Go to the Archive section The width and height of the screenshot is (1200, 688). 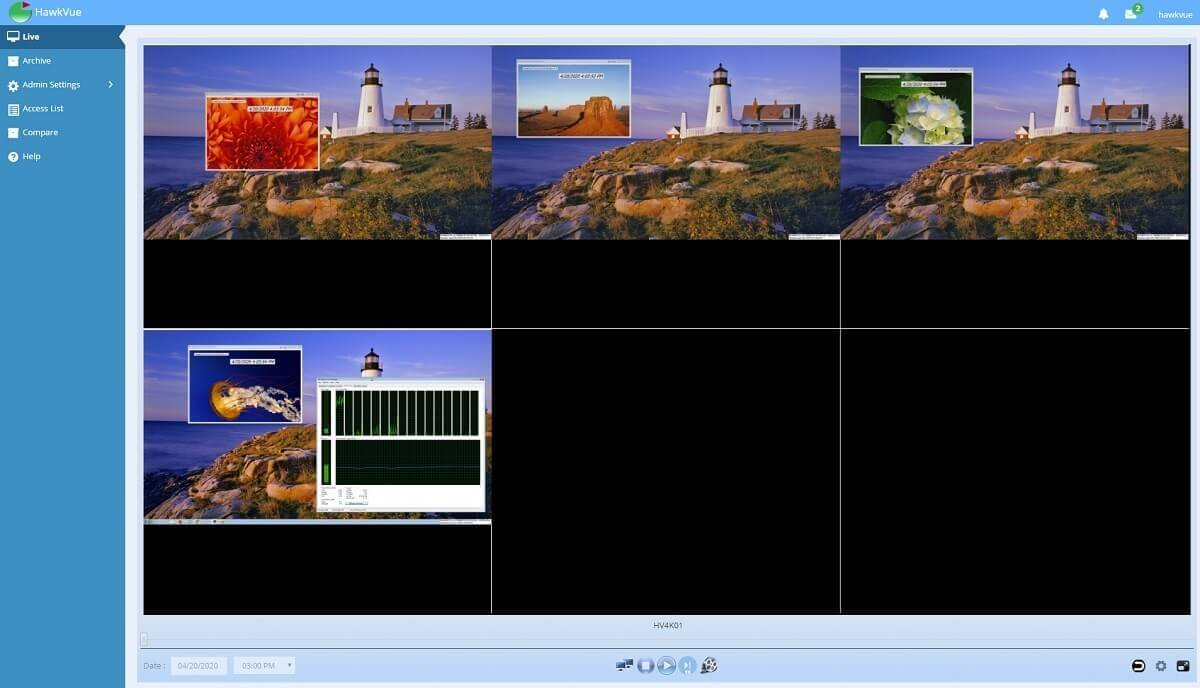coord(37,61)
